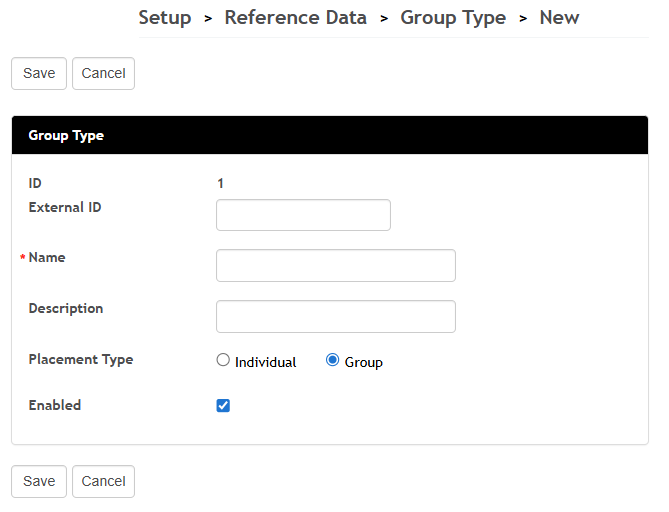
Task: Click the top Save button
Action: [39, 73]
